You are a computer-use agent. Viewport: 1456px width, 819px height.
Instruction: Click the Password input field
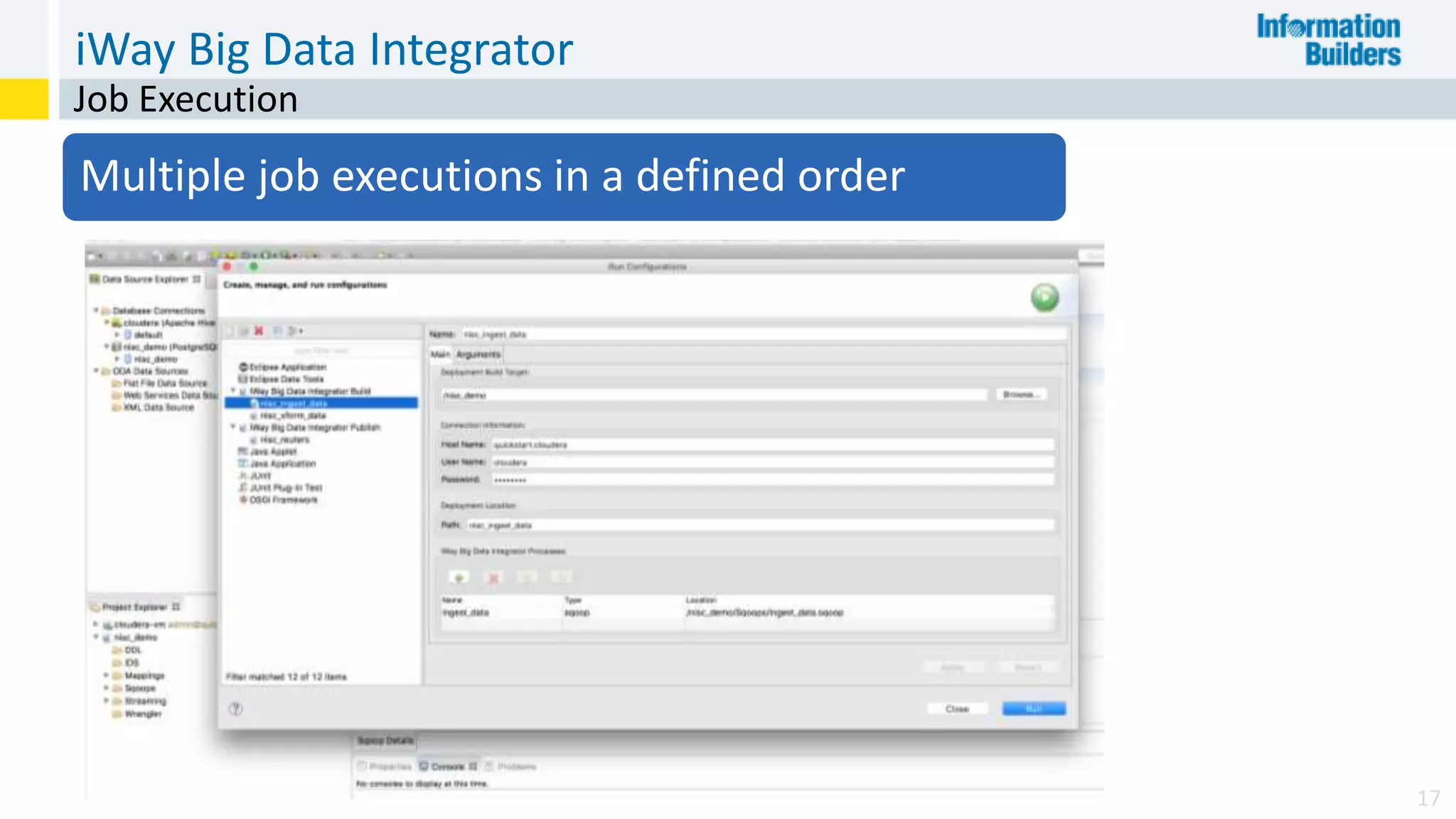[x=772, y=481]
